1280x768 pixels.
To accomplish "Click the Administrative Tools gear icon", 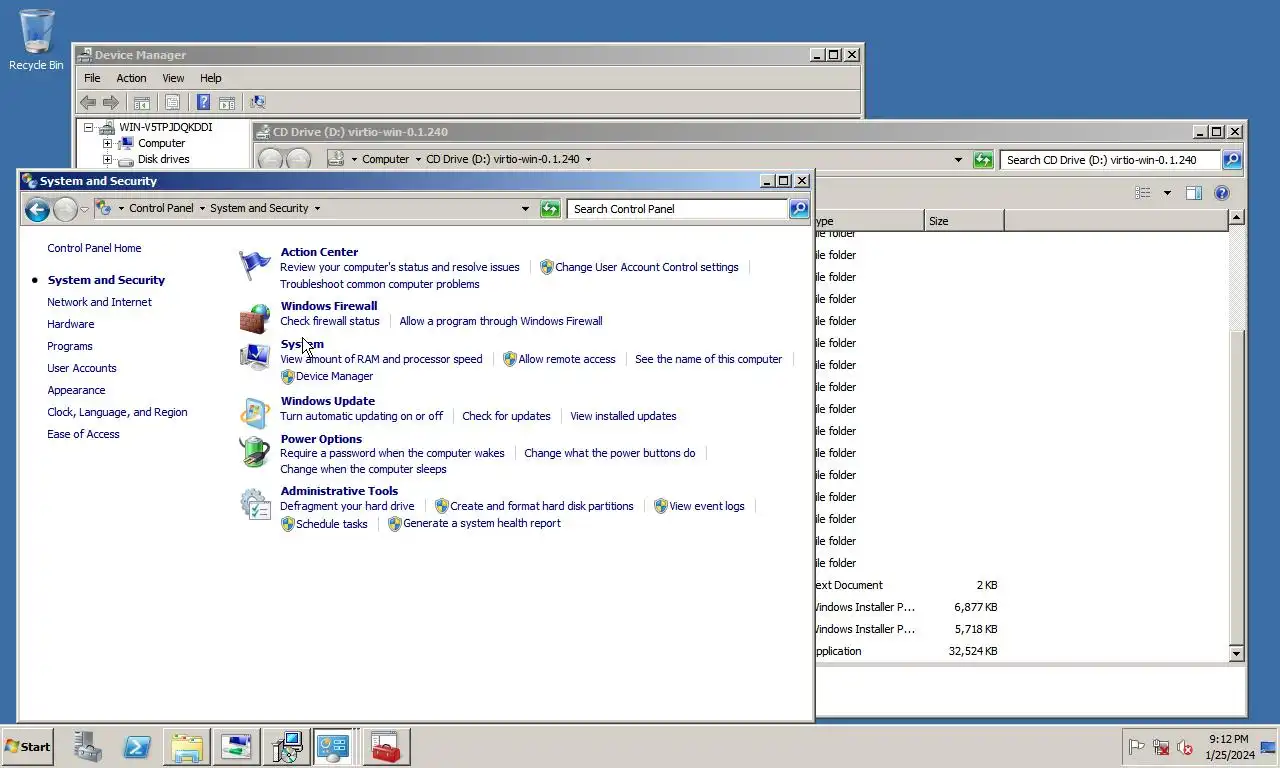I will tap(255, 503).
